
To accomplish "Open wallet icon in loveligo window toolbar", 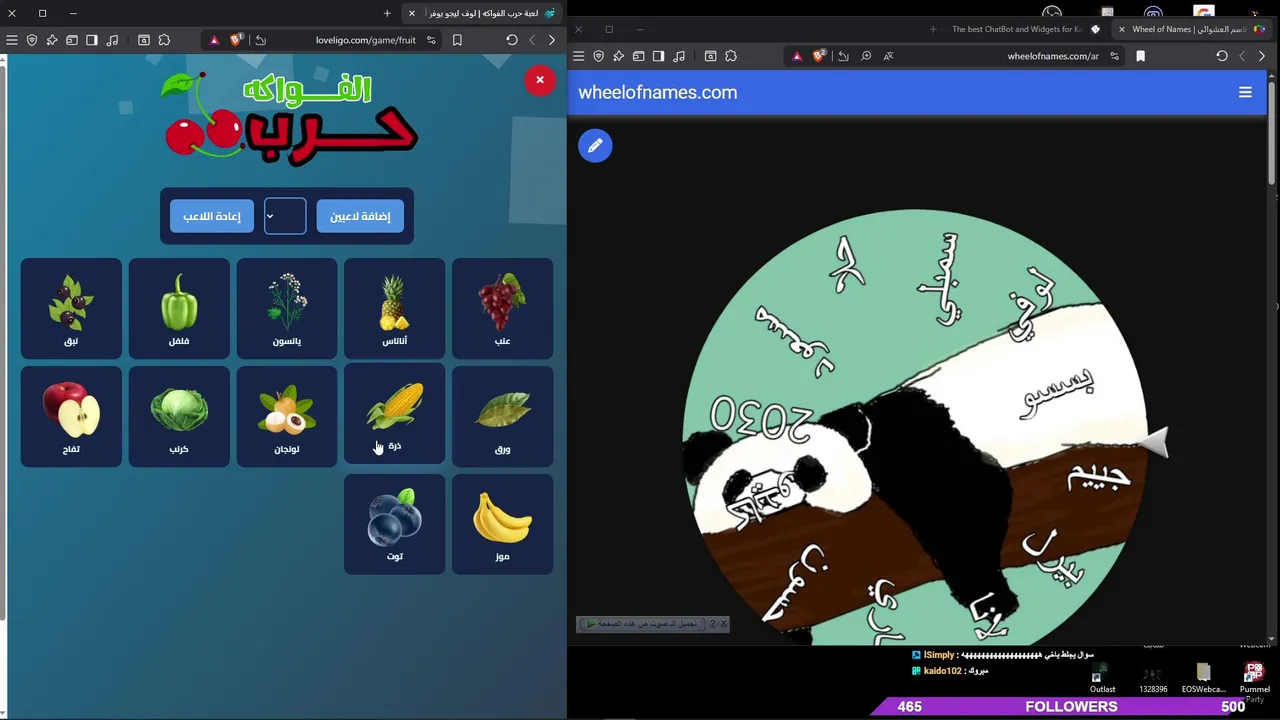I will pyautogui.click(x=72, y=40).
